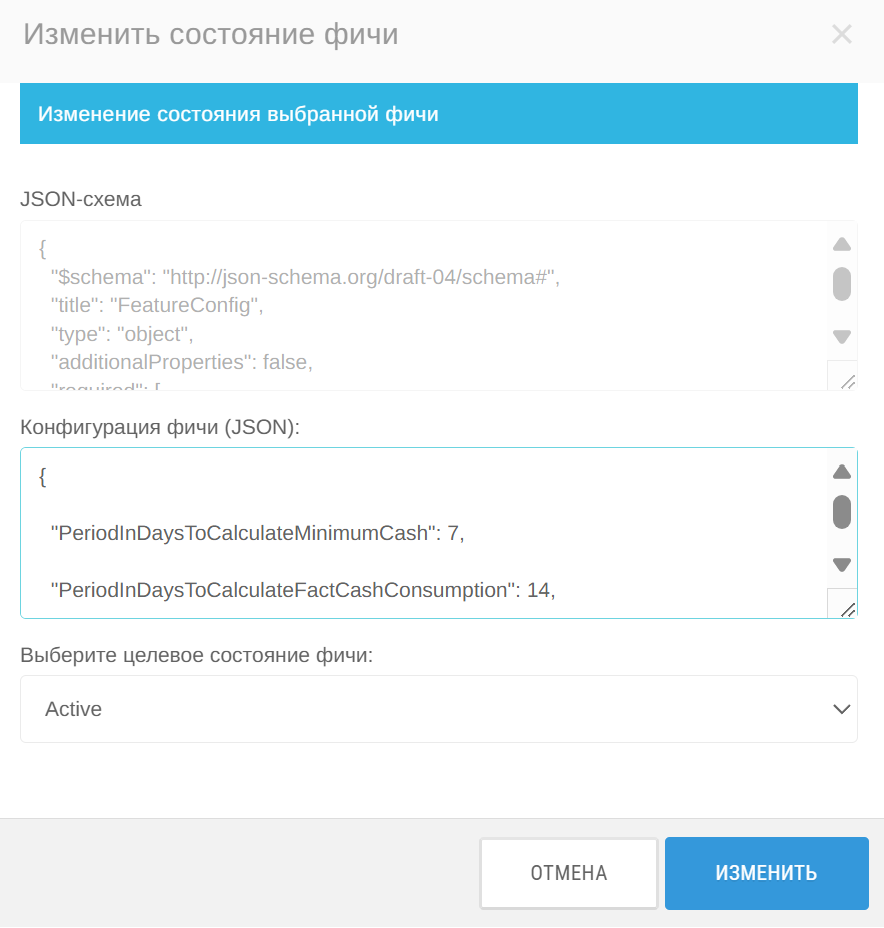884x928 pixels.
Task: Click the down arrow of config JSON scrollbar
Action: click(841, 564)
